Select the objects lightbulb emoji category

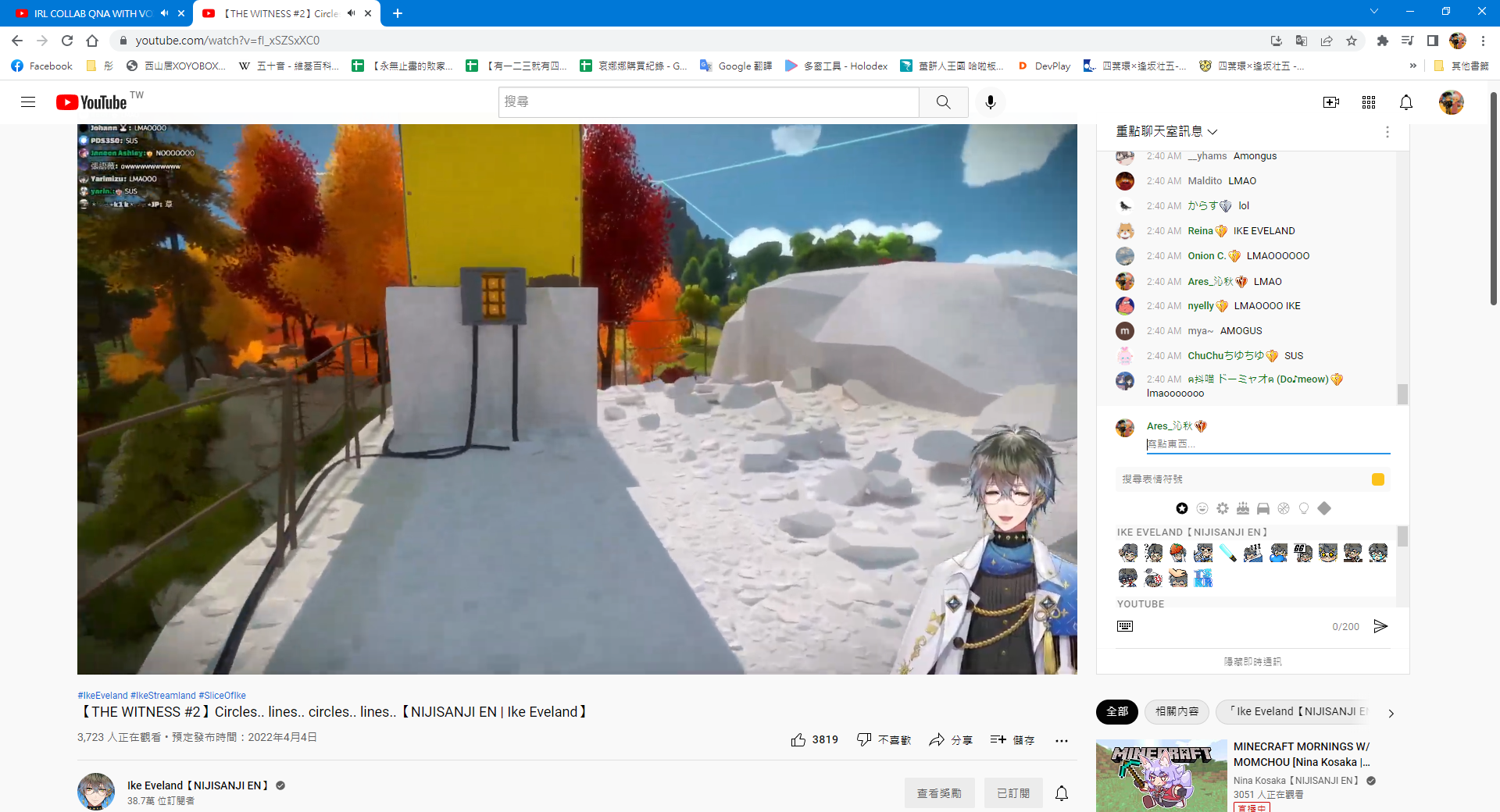click(1304, 508)
